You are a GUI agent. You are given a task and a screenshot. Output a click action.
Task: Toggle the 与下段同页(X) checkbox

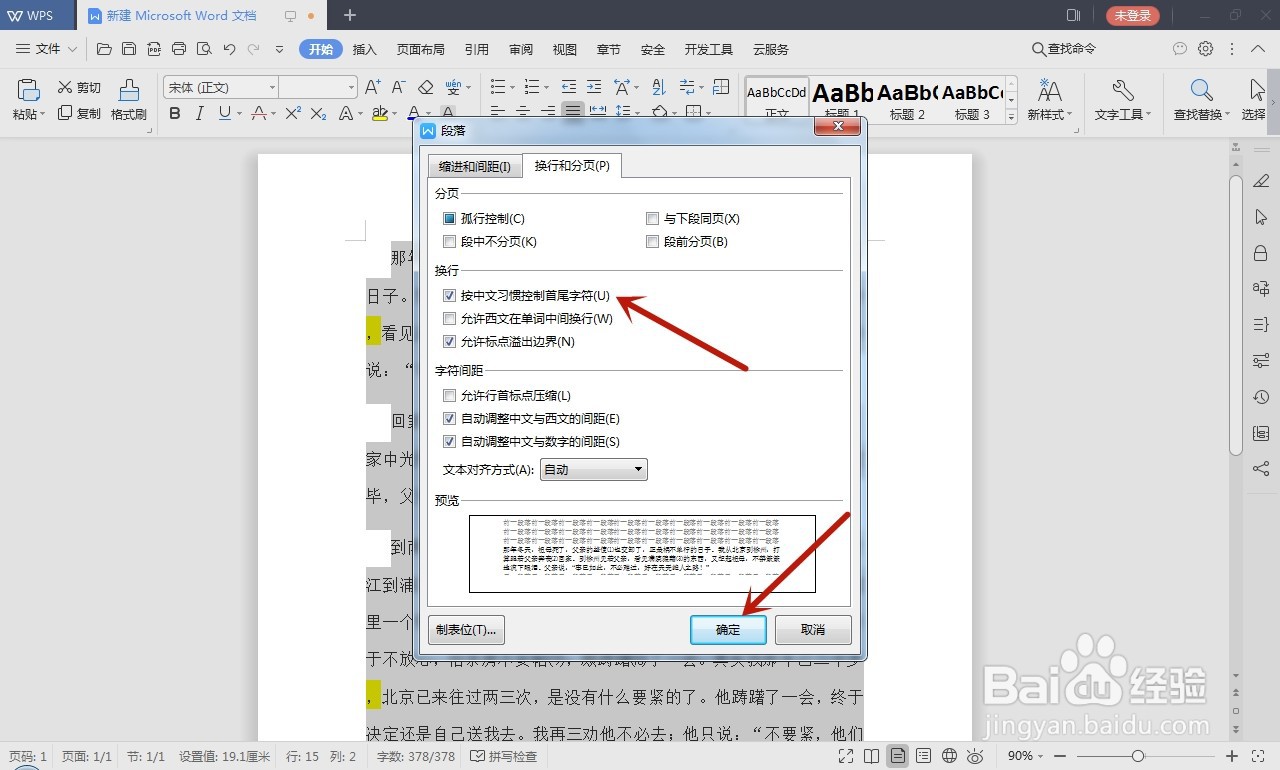[x=653, y=218]
